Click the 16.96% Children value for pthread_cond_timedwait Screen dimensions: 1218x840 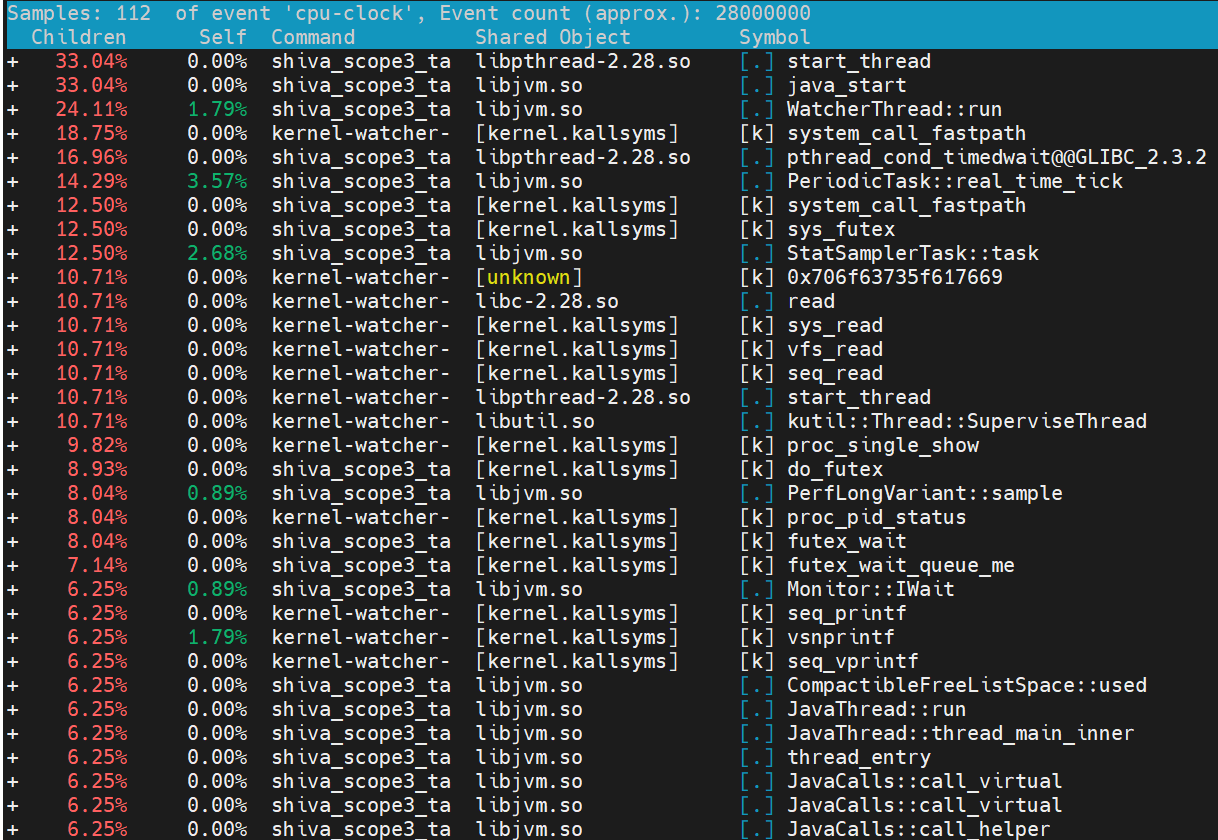pos(91,158)
